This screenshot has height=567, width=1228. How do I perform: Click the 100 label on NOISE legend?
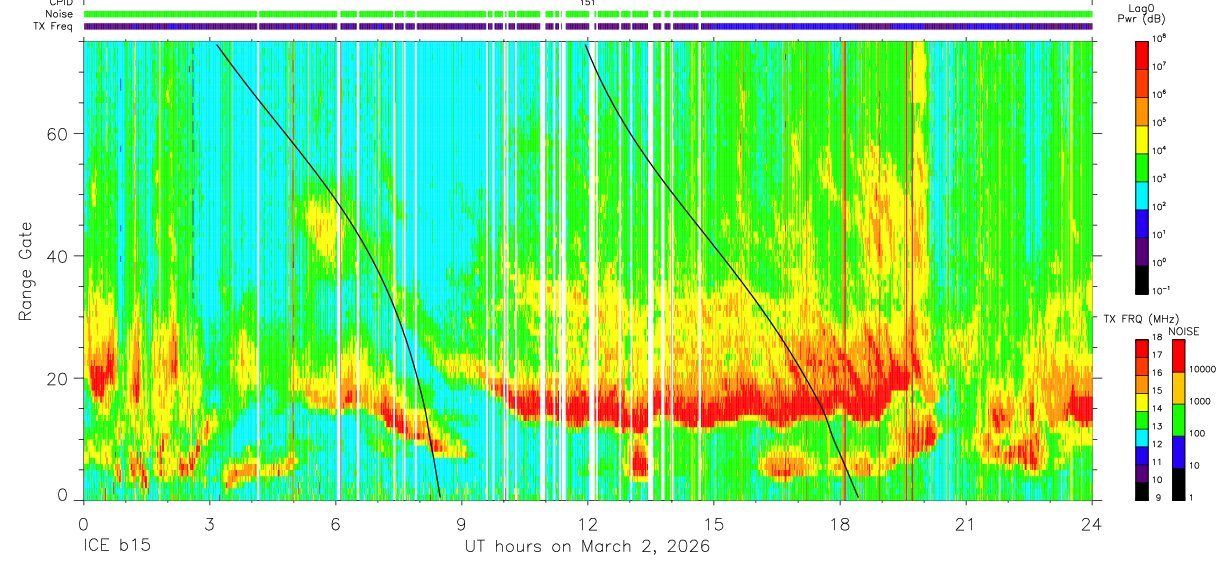tap(1197, 433)
